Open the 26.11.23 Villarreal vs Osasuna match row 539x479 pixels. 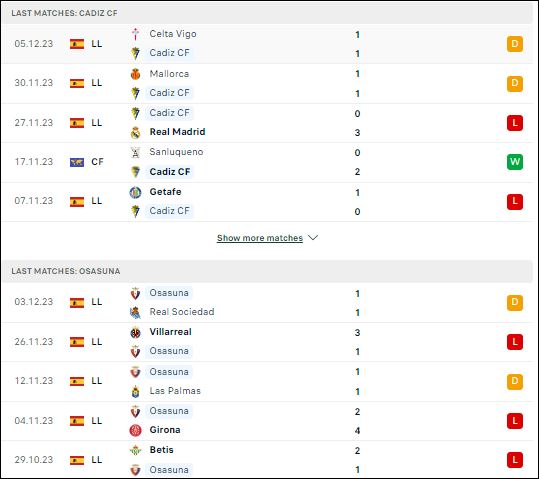click(x=267, y=342)
